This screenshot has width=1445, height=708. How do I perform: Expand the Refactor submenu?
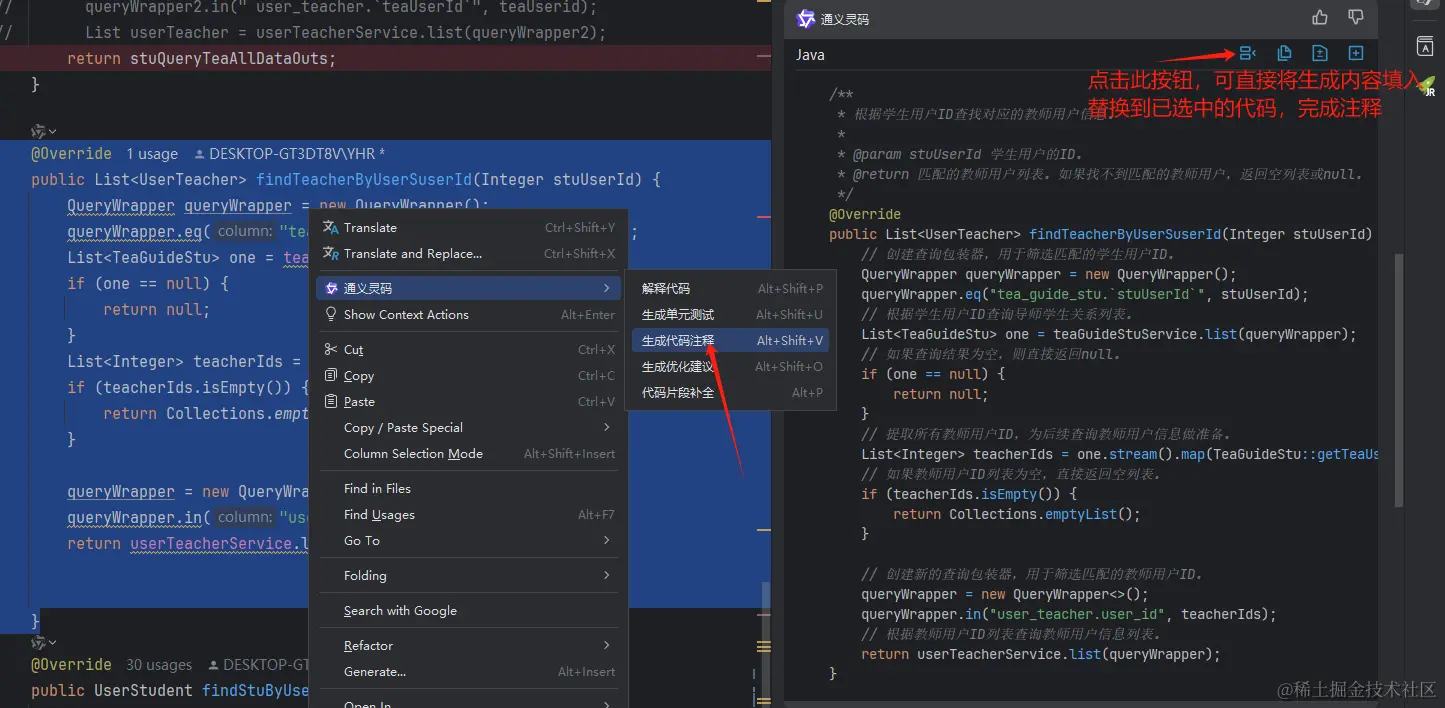pos(468,645)
